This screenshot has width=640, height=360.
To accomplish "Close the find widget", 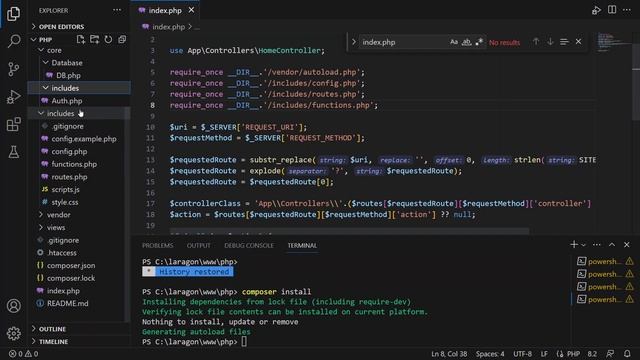I will coord(578,42).
